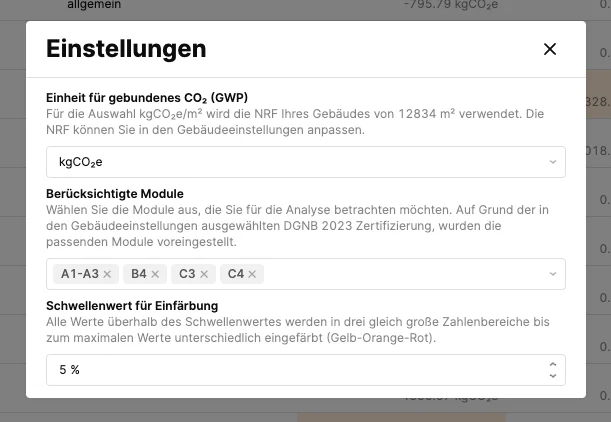Image resolution: width=611 pixels, height=422 pixels.
Task: Decrease the Schwellenwert with the down arrow
Action: pyautogui.click(x=553, y=376)
